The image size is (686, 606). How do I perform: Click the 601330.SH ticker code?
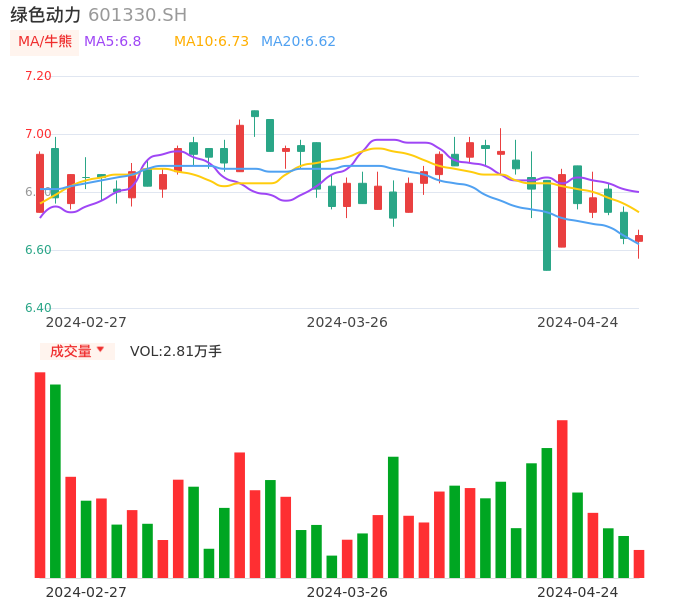coord(137,15)
